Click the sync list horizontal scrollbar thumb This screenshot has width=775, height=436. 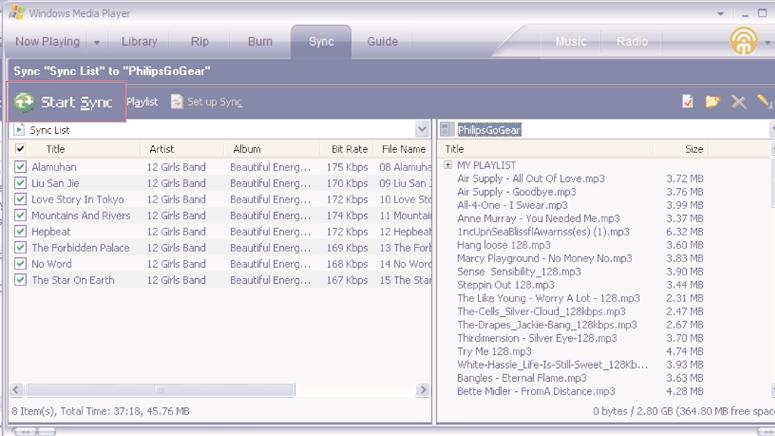pos(161,390)
